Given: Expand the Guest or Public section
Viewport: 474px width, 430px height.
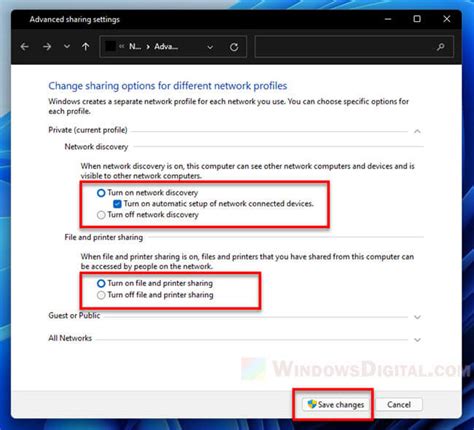Looking at the screenshot, I should pos(417,317).
